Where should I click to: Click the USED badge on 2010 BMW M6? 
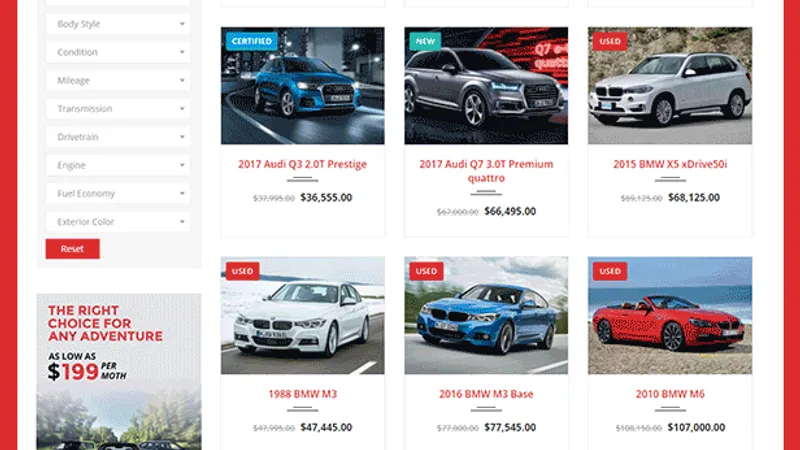tap(610, 271)
